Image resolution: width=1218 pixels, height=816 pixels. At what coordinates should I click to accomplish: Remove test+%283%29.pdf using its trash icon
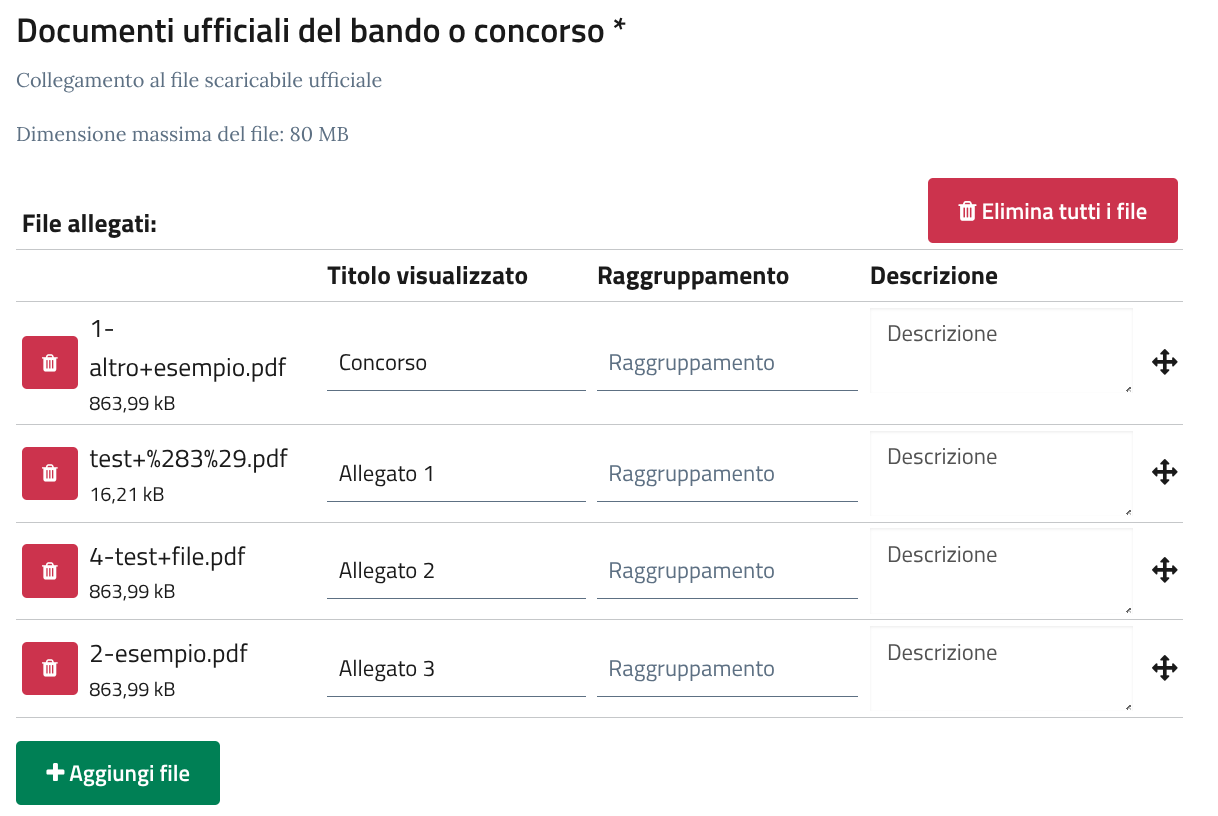point(50,473)
